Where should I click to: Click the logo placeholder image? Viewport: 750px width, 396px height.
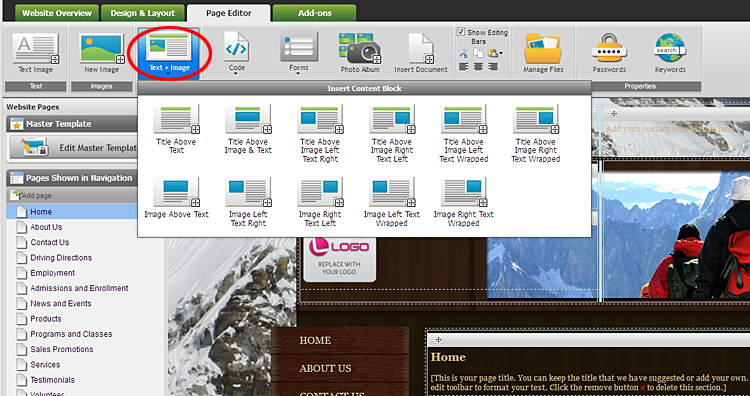point(339,259)
